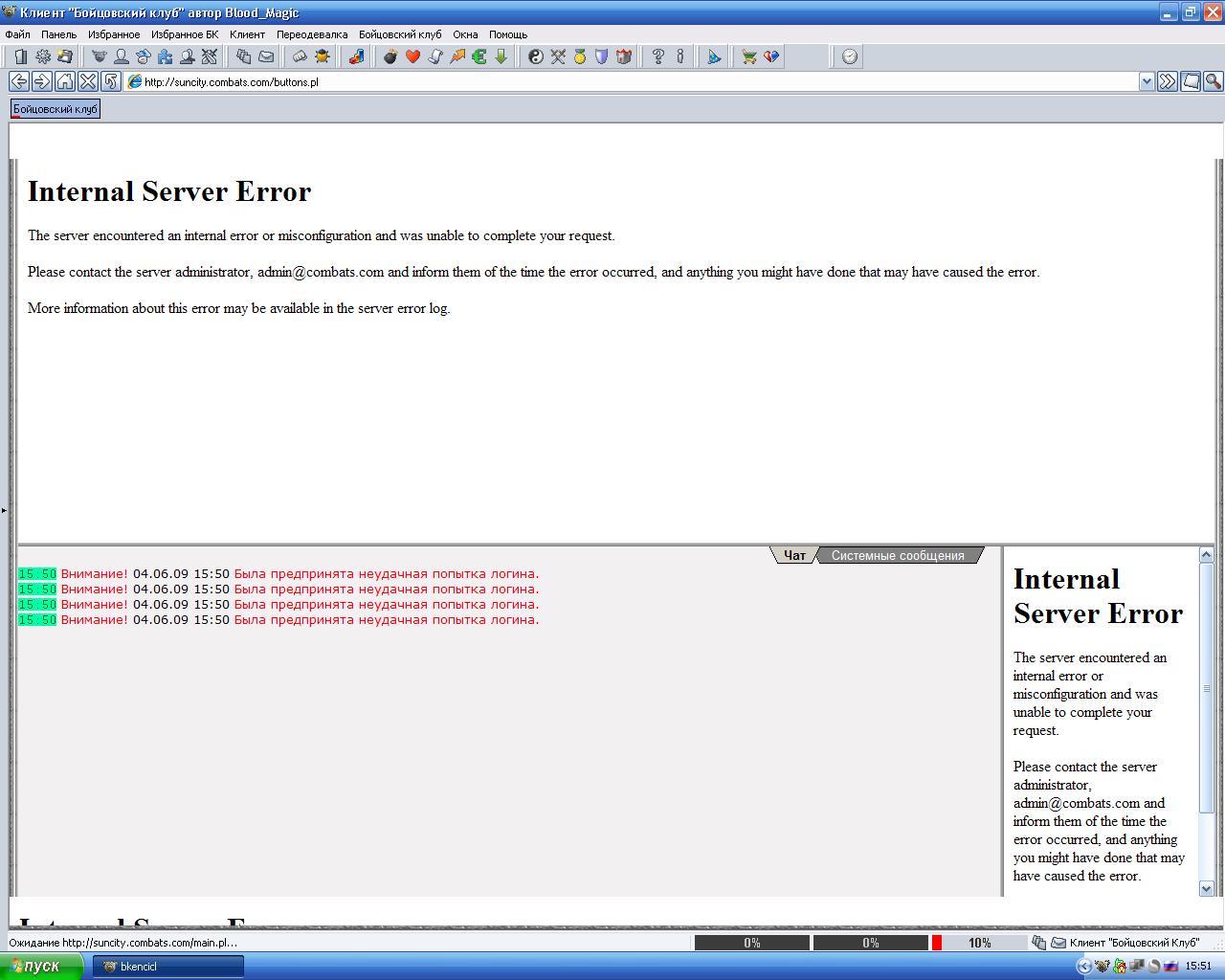Stop loading with the X navigation button

point(87,81)
